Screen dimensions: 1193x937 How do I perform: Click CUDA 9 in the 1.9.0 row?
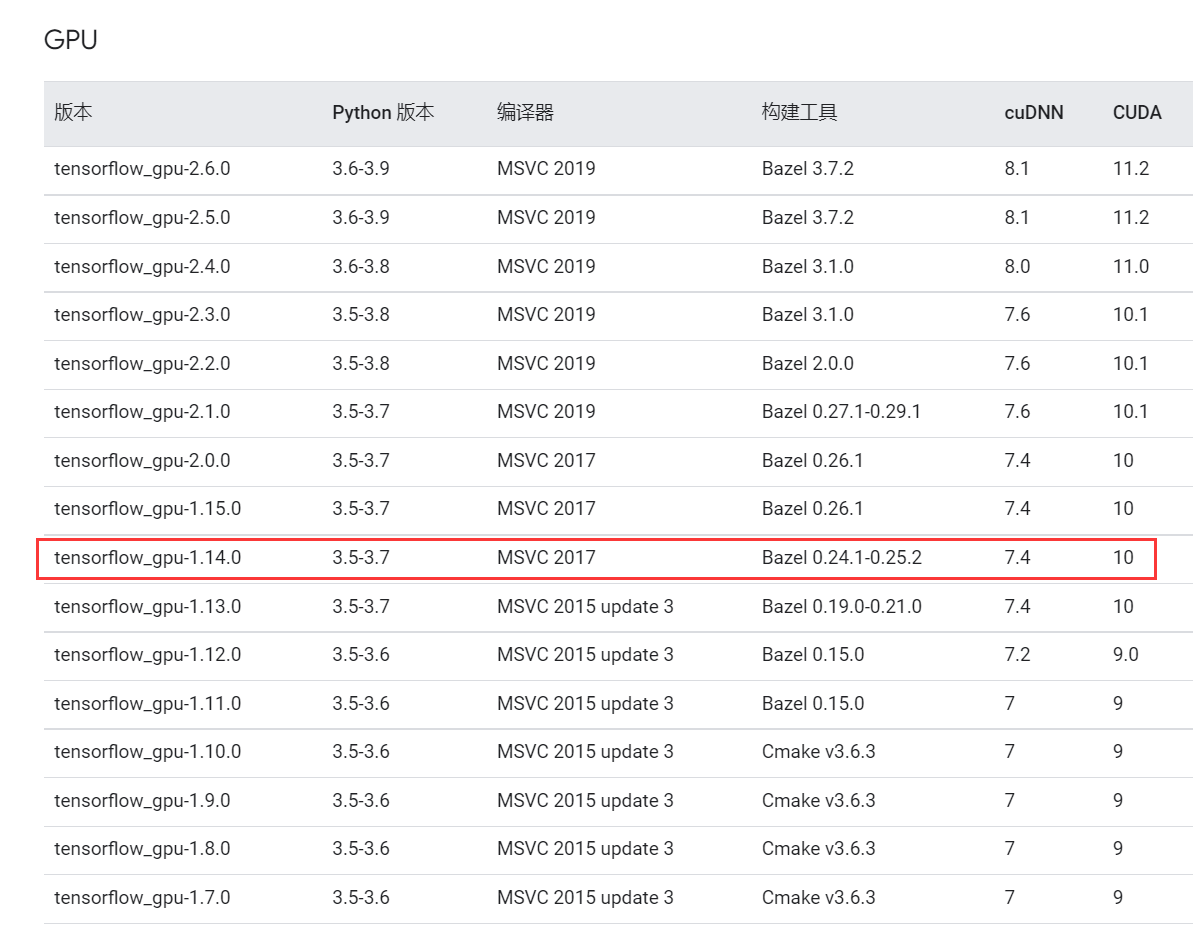pyautogui.click(x=1118, y=800)
